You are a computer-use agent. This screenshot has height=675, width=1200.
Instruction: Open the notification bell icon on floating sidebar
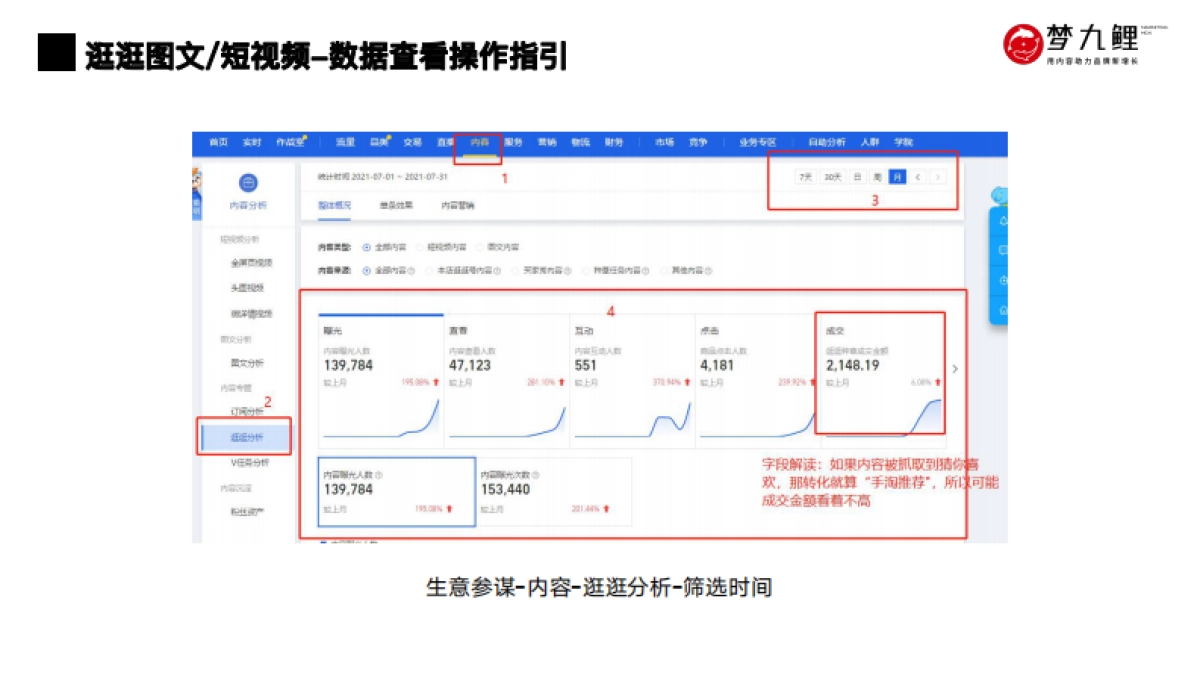pos(1003,222)
